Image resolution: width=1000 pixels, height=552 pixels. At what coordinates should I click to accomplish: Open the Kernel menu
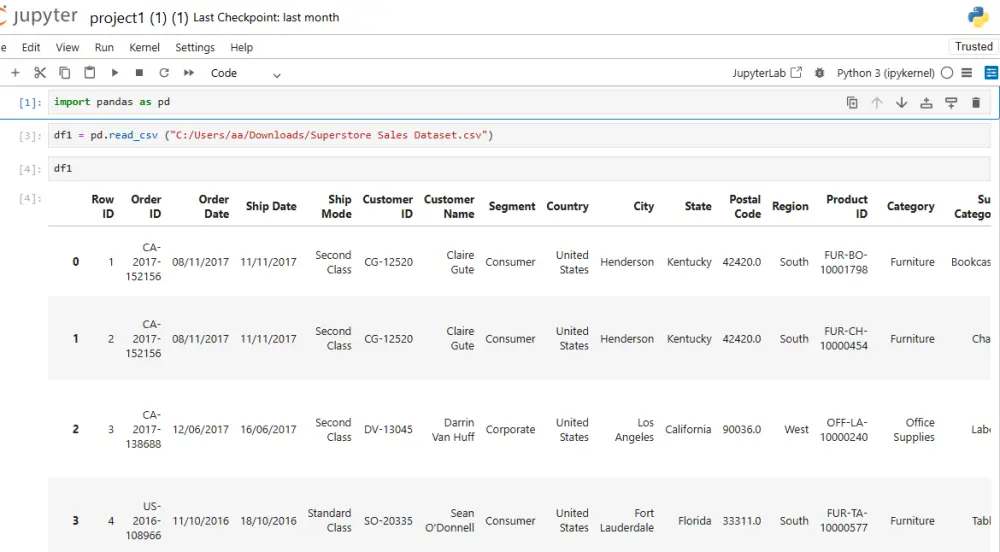click(x=144, y=47)
